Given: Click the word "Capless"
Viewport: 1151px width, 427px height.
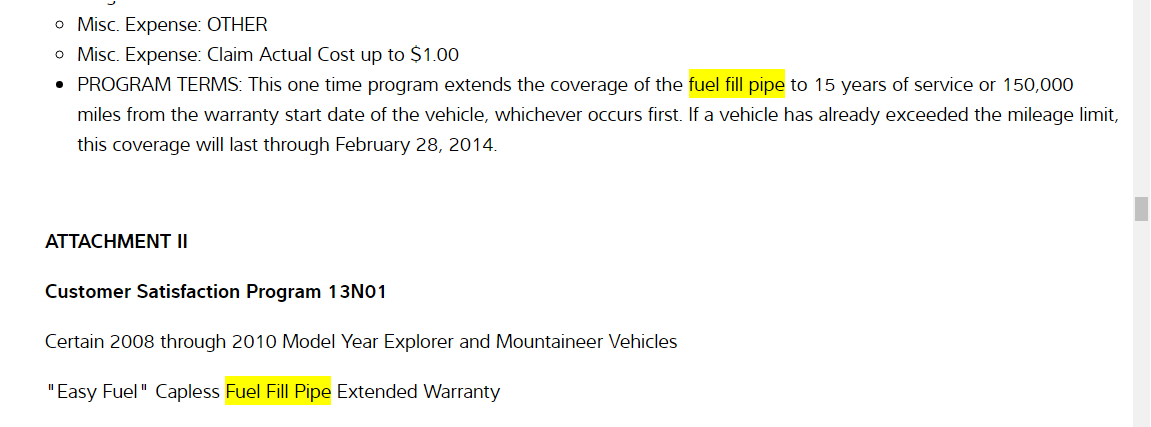Looking at the screenshot, I should point(187,391).
